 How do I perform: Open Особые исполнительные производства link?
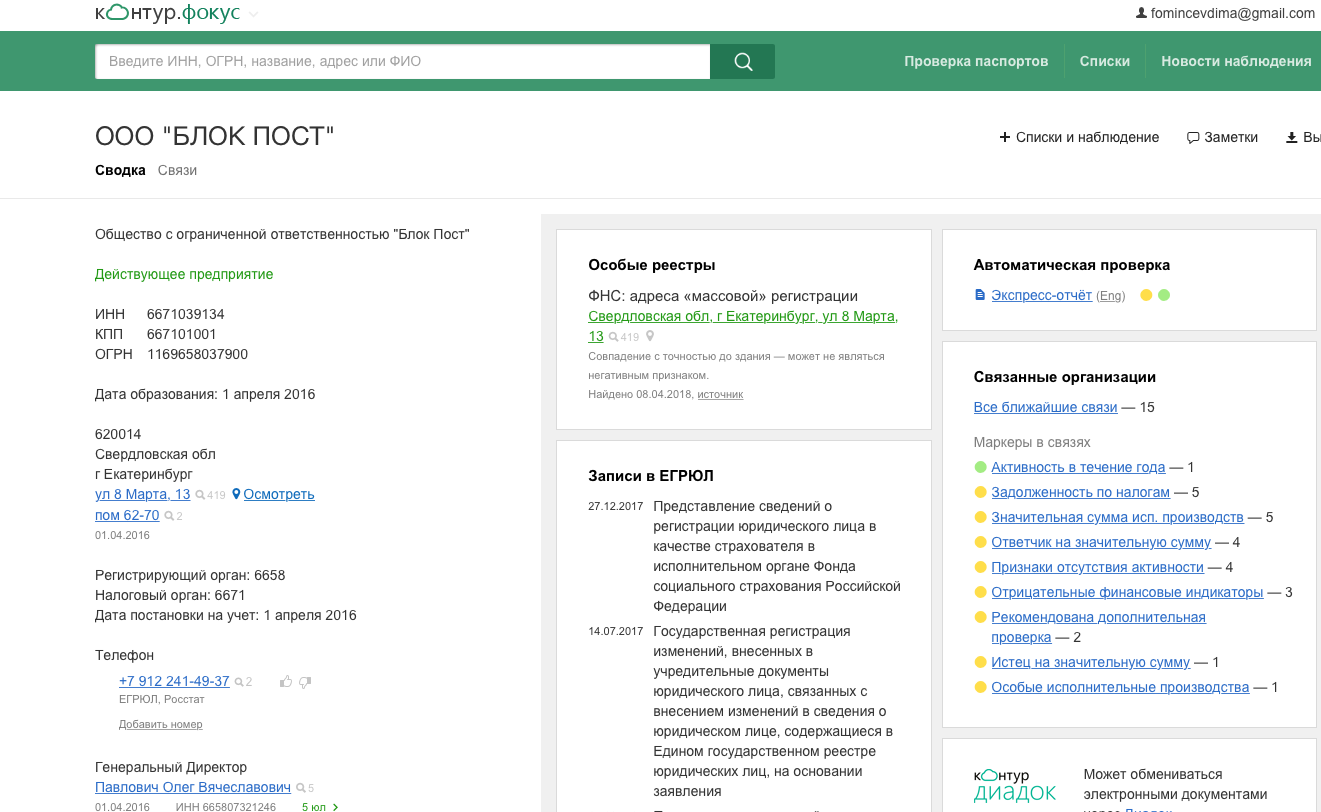coord(1120,687)
